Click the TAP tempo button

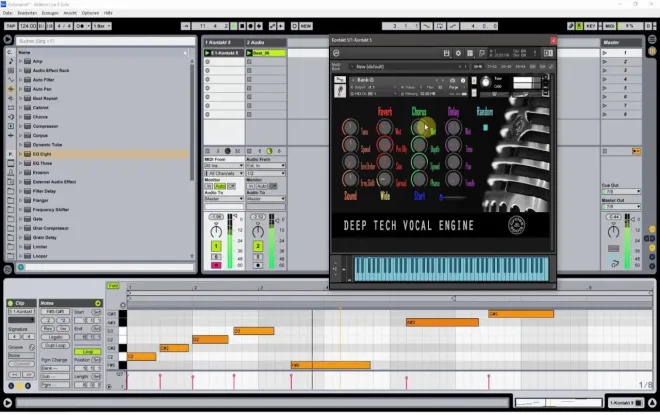pos(11,26)
